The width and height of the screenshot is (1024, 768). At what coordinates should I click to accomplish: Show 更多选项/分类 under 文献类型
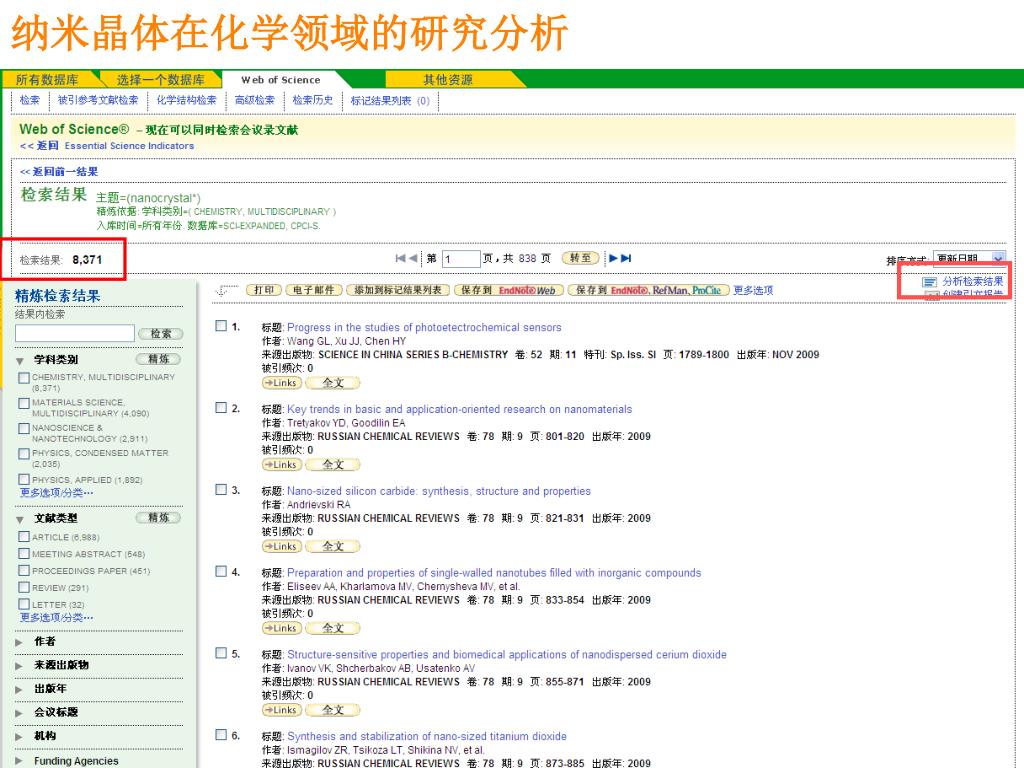[56, 618]
